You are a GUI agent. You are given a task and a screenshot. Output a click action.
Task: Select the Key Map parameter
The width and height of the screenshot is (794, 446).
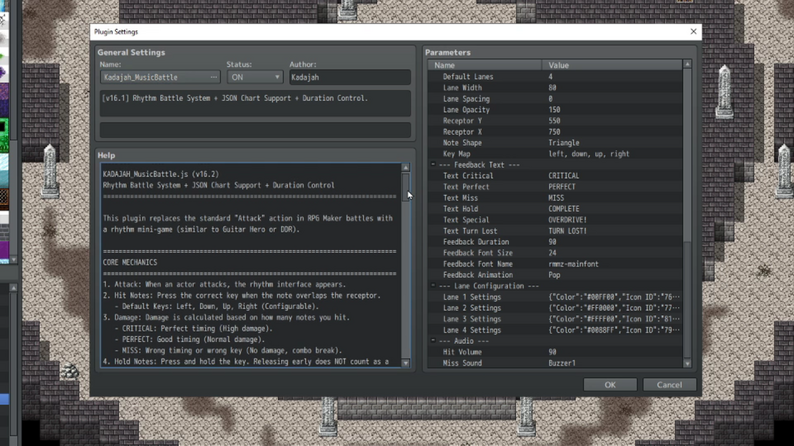pyautogui.click(x=555, y=153)
